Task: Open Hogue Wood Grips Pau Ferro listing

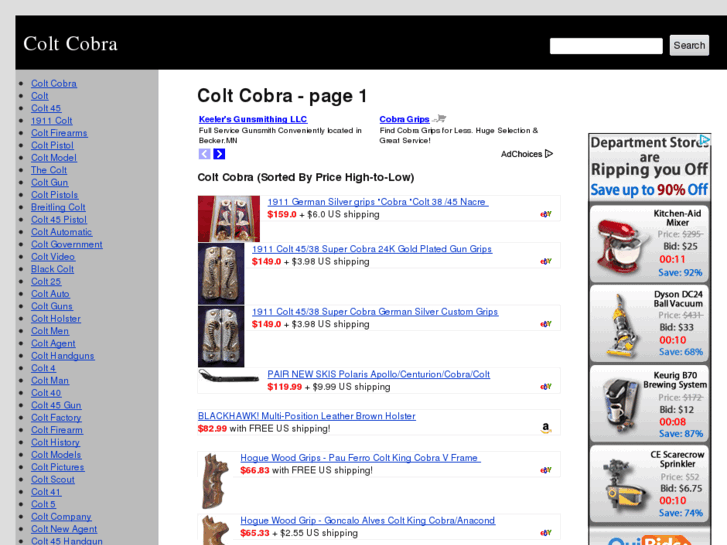Action: point(360,457)
